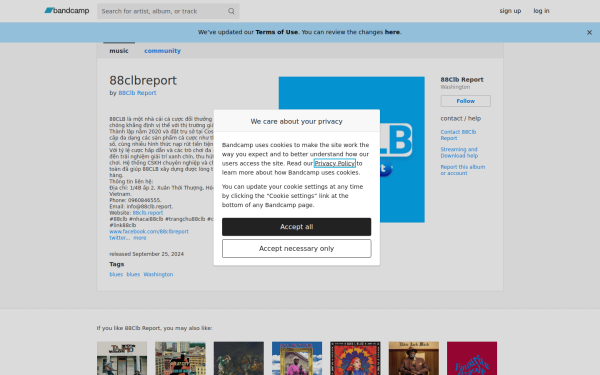Viewport: 600px width, 375px height.
Task: Open the Bandcamp logo home link
Action: (67, 11)
